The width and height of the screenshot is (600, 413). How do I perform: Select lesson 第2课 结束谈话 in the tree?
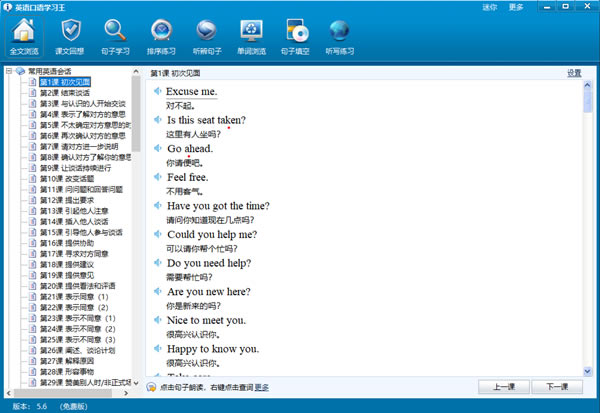pos(71,93)
